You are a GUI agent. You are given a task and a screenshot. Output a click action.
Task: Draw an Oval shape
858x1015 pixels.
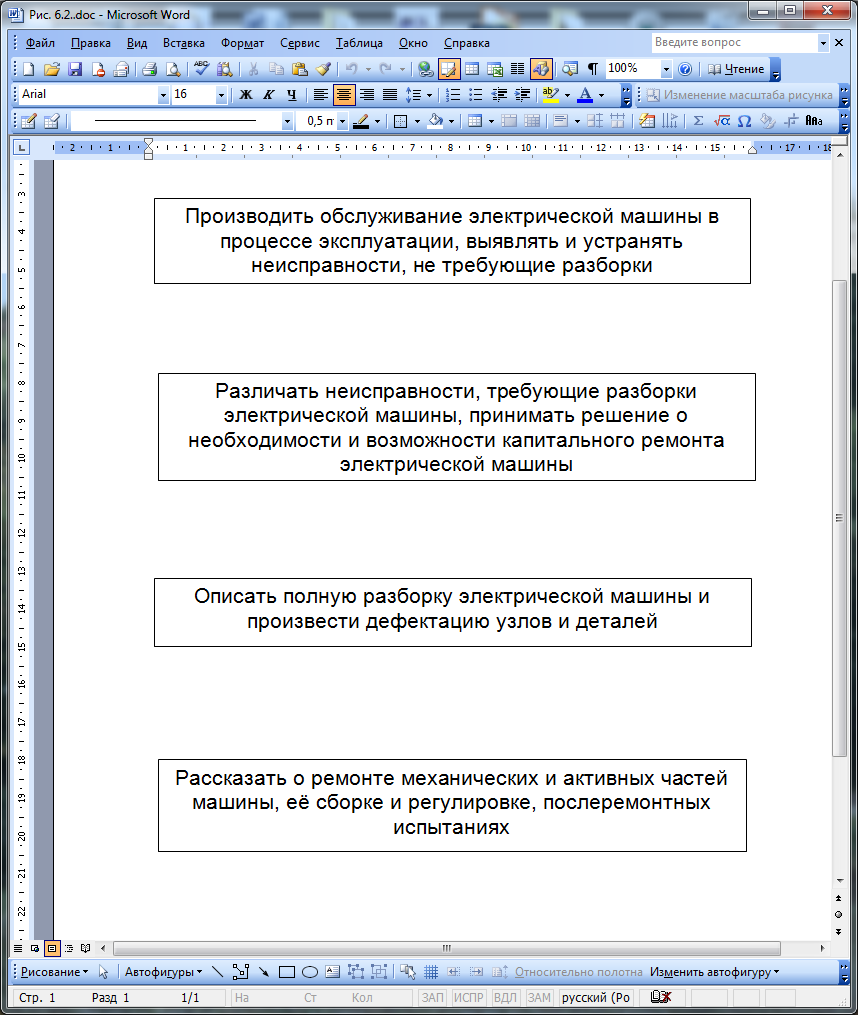point(310,972)
